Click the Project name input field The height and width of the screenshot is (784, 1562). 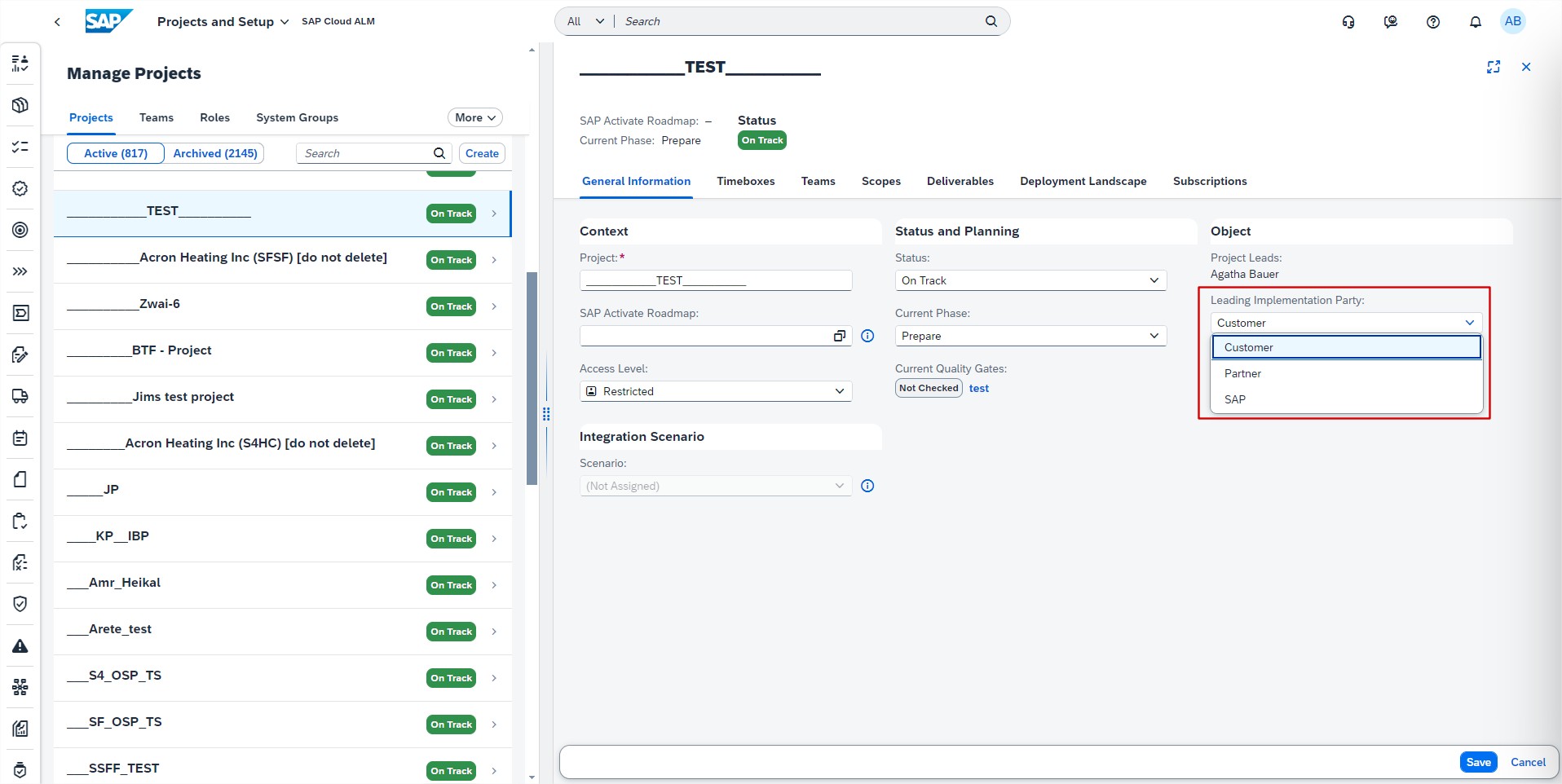715,280
